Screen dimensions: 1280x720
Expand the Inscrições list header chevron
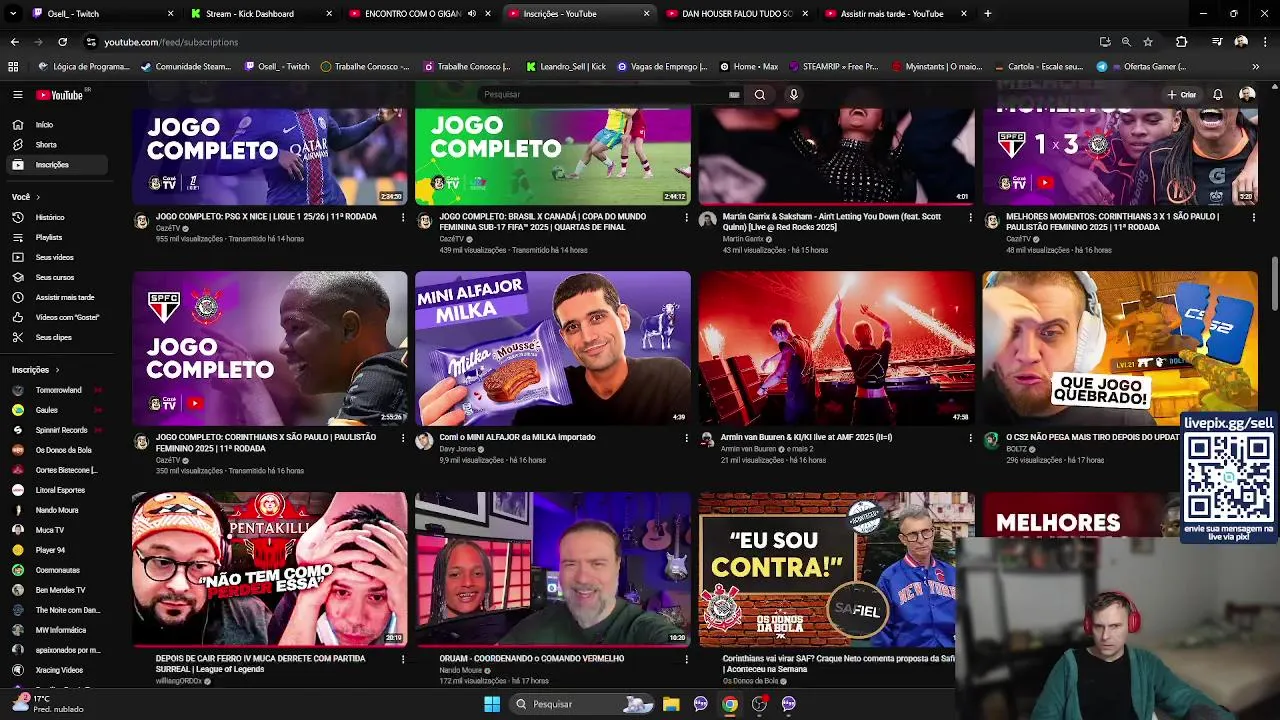click(x=57, y=370)
